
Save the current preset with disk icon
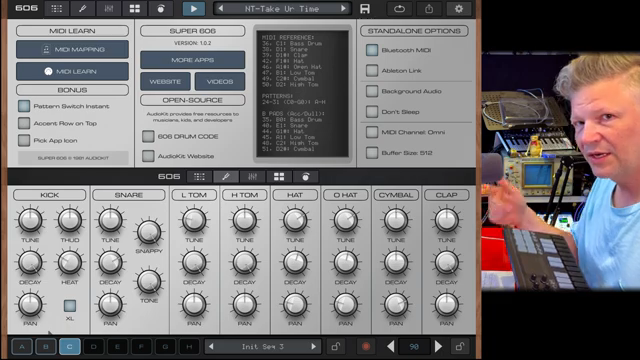[x=365, y=9]
